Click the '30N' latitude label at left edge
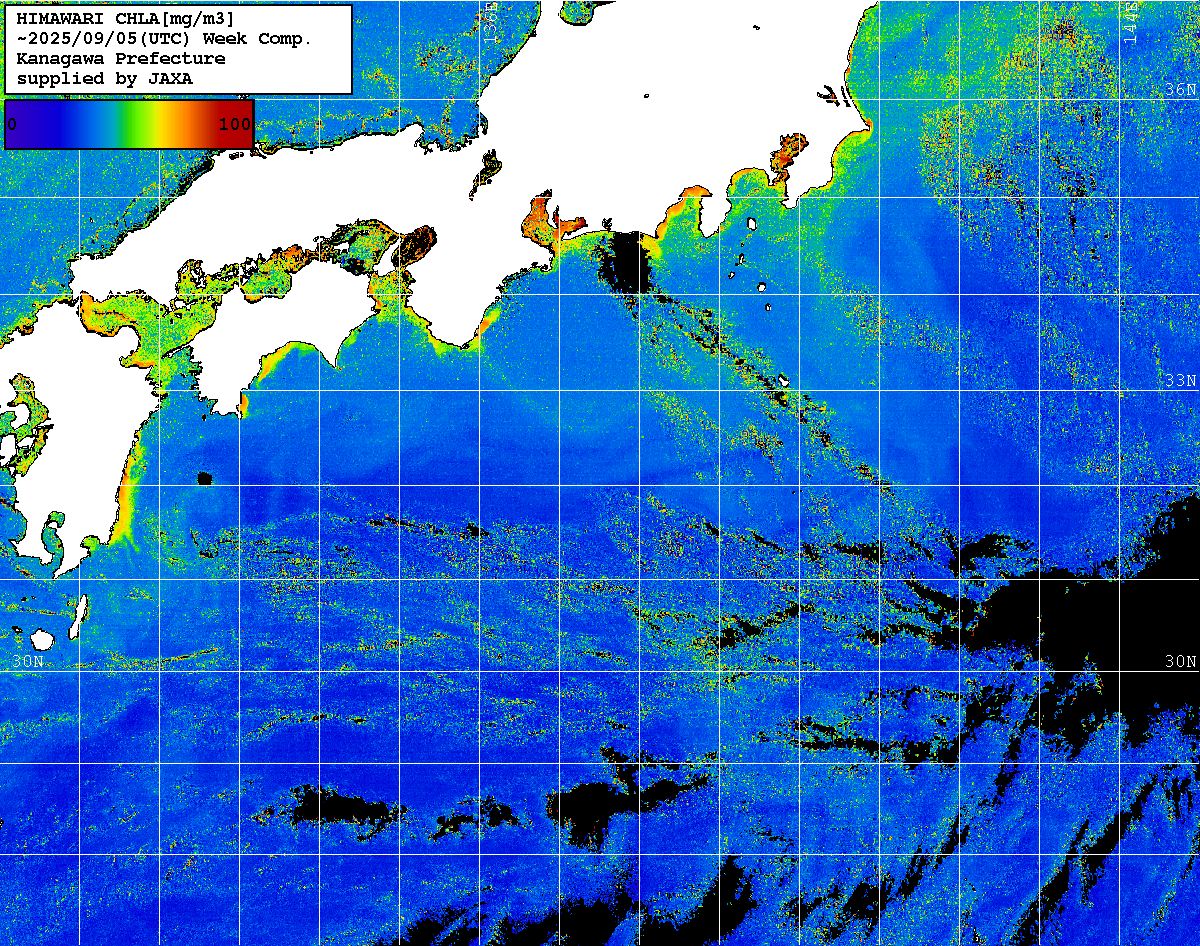This screenshot has width=1200, height=946. point(28,662)
